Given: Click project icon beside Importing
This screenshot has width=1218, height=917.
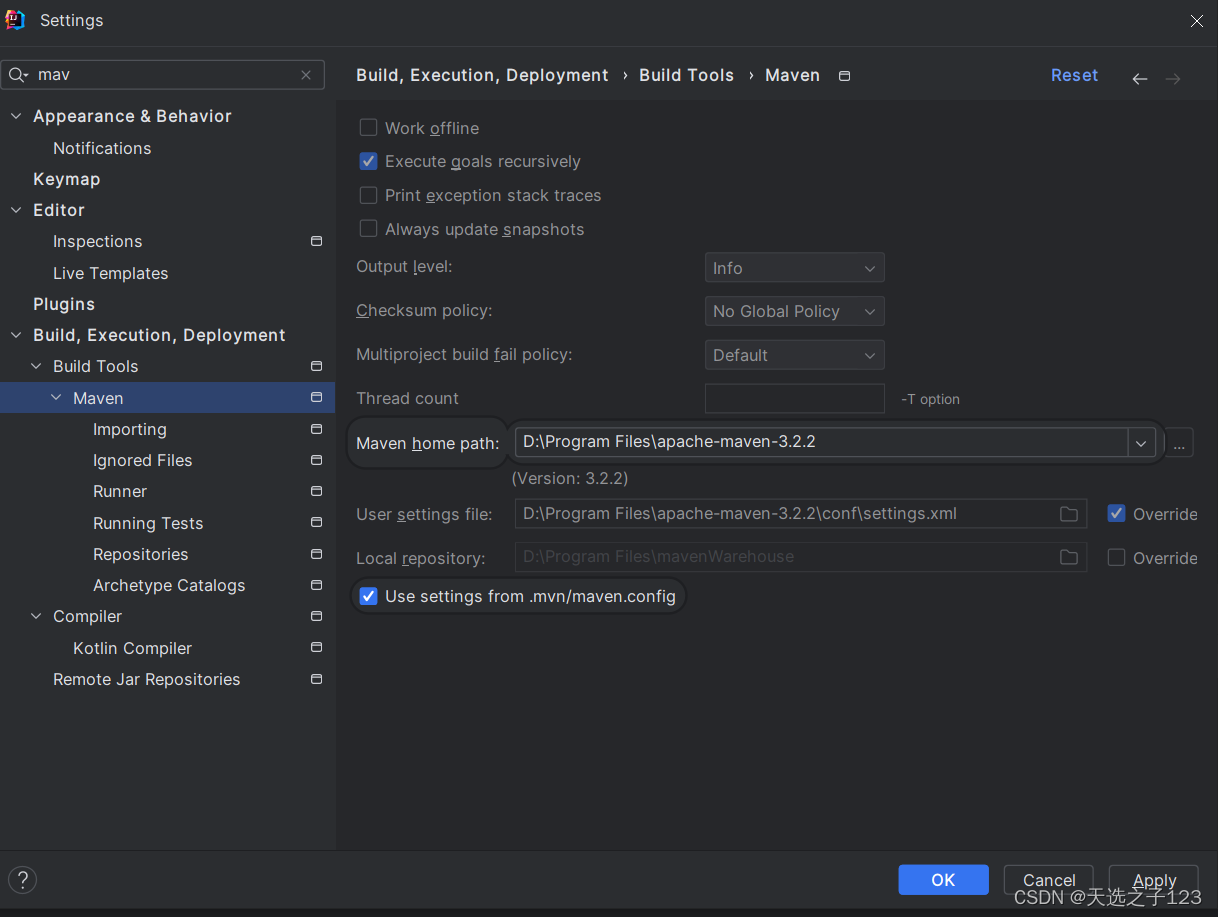Looking at the screenshot, I should (316, 429).
